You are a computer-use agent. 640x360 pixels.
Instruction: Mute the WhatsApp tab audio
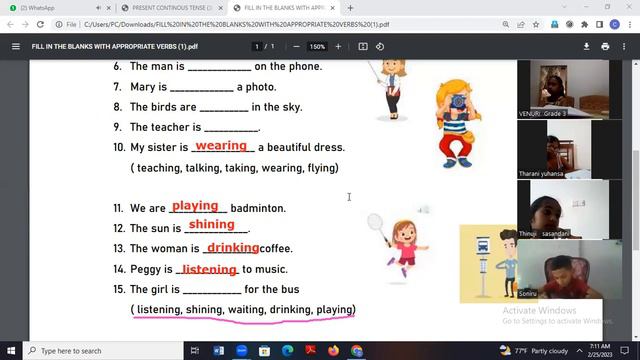point(98,8)
